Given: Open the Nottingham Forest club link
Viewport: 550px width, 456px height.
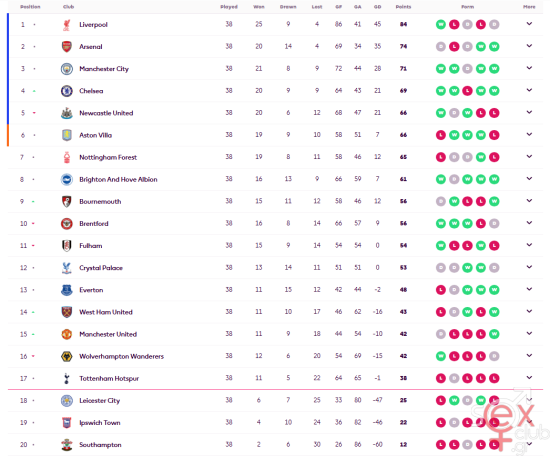Looking at the screenshot, I should 108,157.
